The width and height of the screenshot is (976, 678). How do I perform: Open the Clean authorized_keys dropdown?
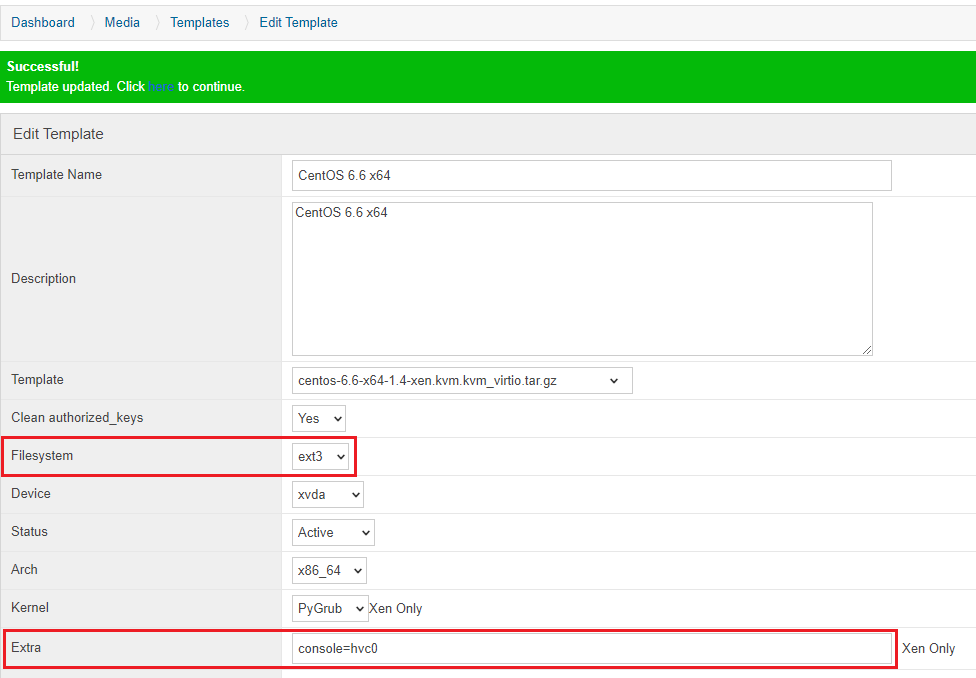(x=319, y=418)
